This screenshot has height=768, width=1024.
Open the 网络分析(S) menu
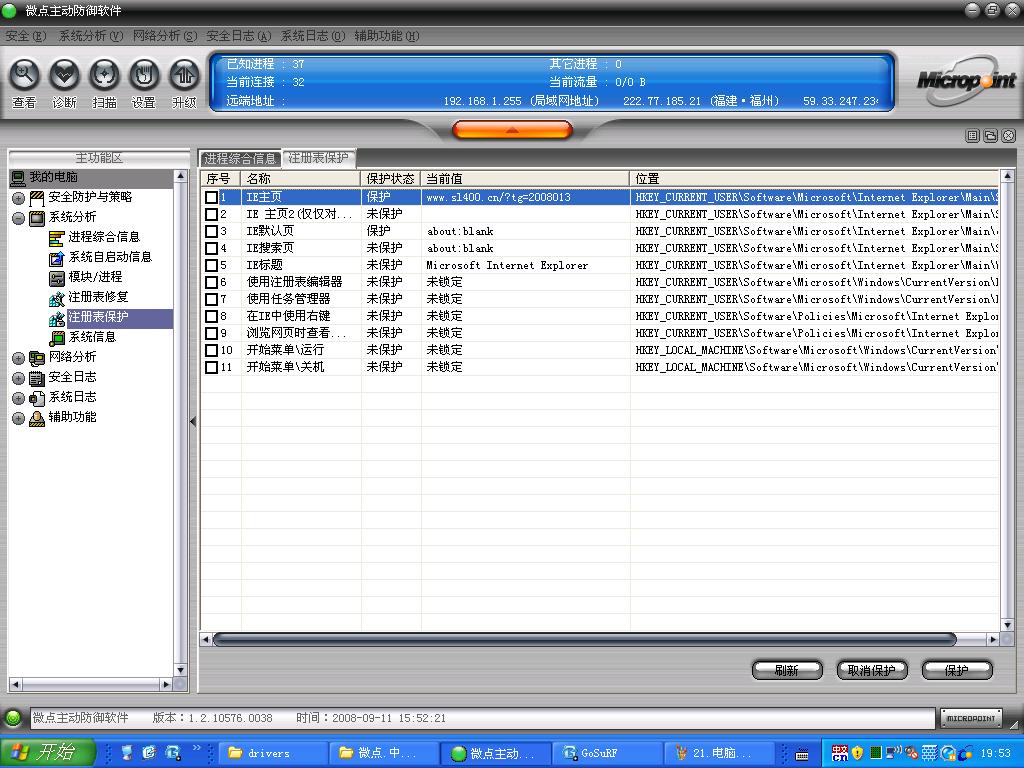[165, 36]
